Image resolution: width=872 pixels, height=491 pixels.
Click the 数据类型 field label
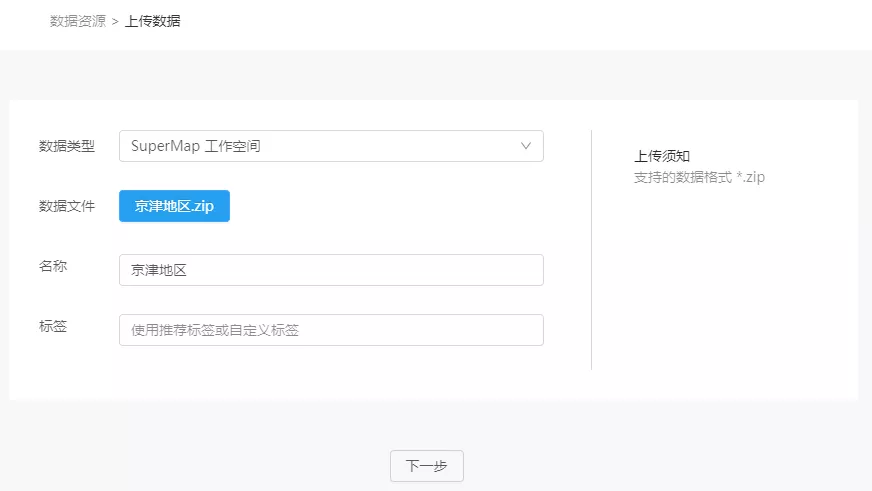[x=67, y=146]
